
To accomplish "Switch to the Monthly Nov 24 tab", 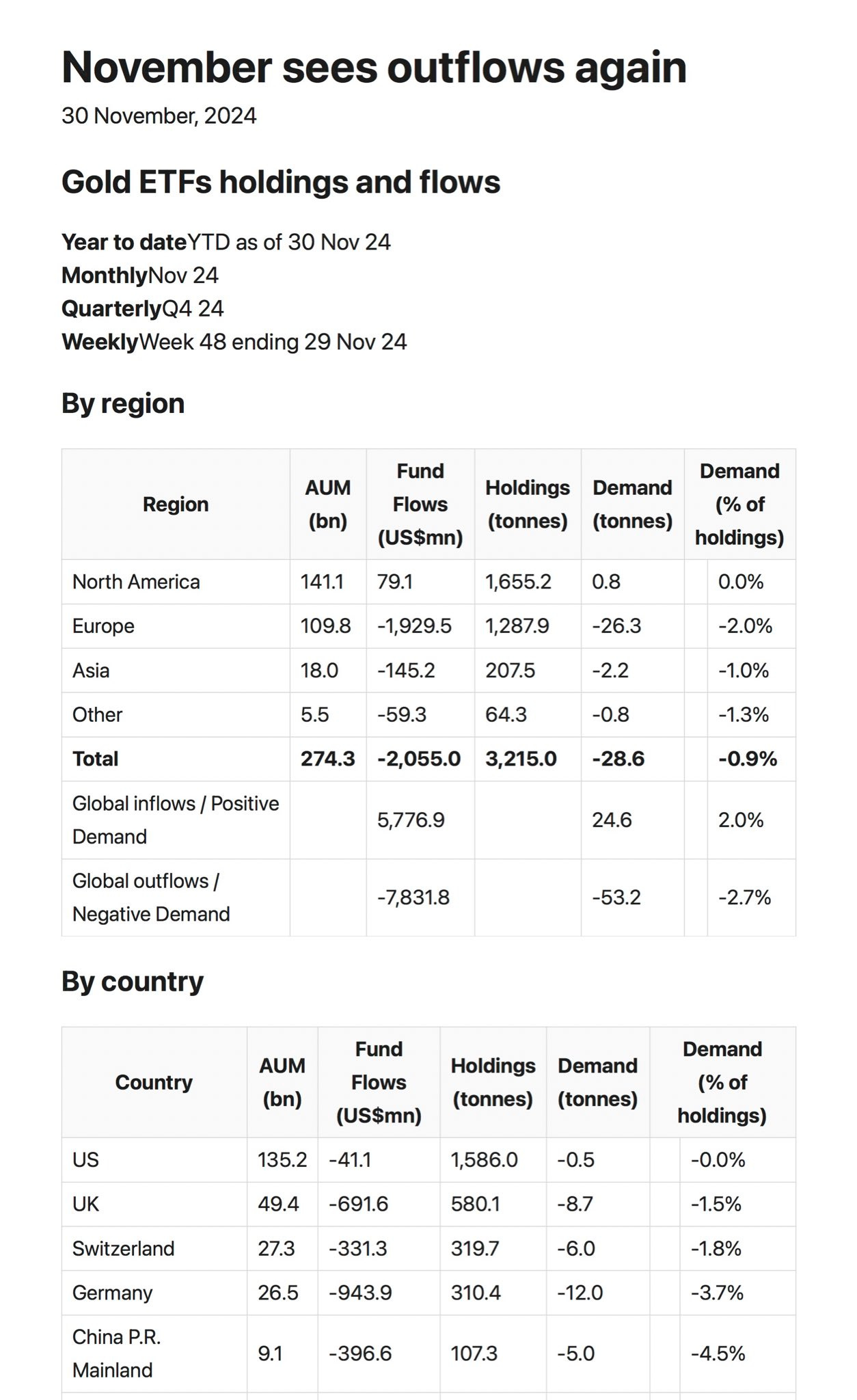I will 140,275.
